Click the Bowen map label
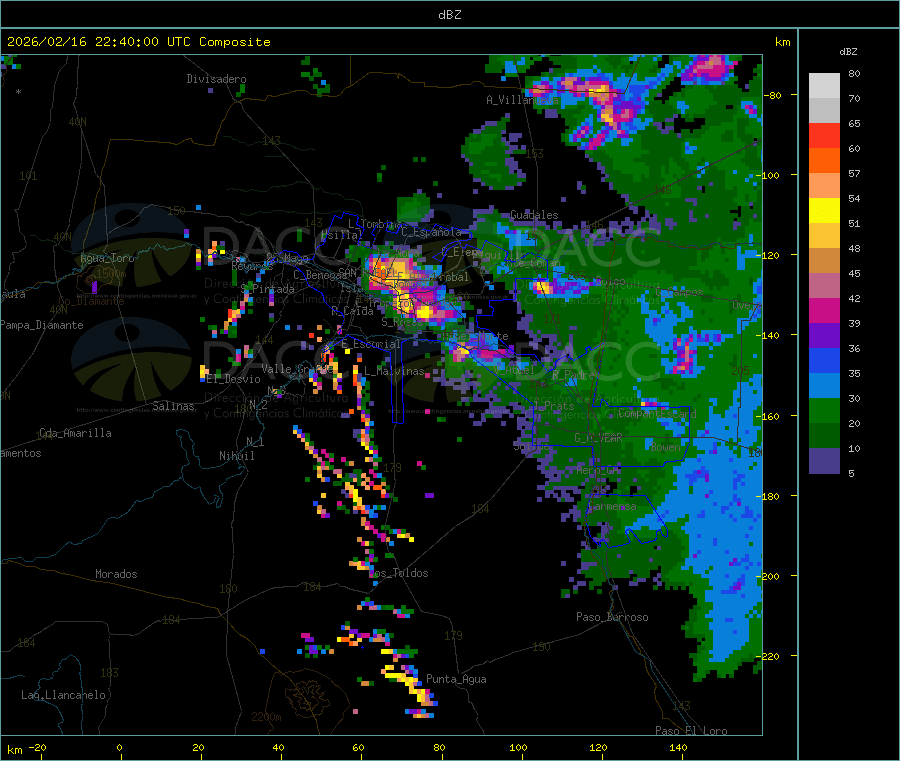The height and width of the screenshot is (761, 900). [665, 446]
